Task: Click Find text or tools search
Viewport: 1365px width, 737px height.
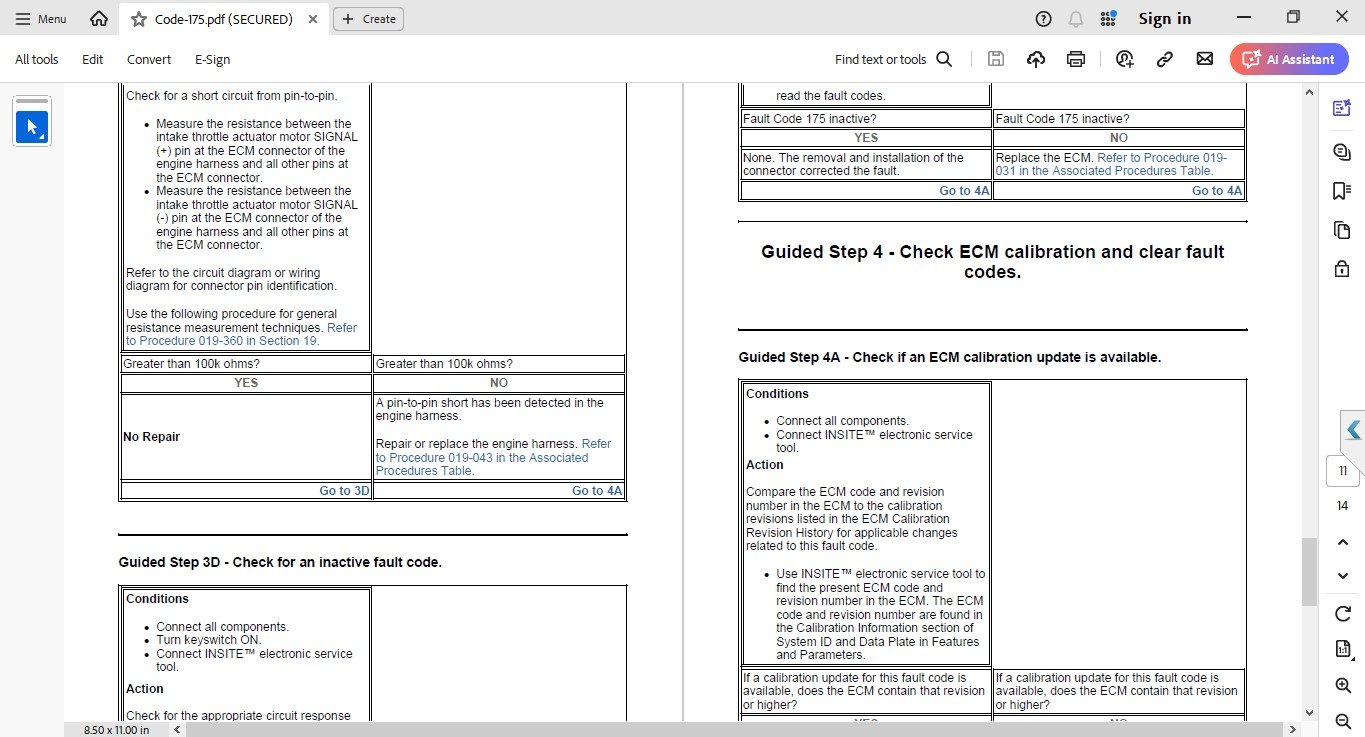Action: 893,59
